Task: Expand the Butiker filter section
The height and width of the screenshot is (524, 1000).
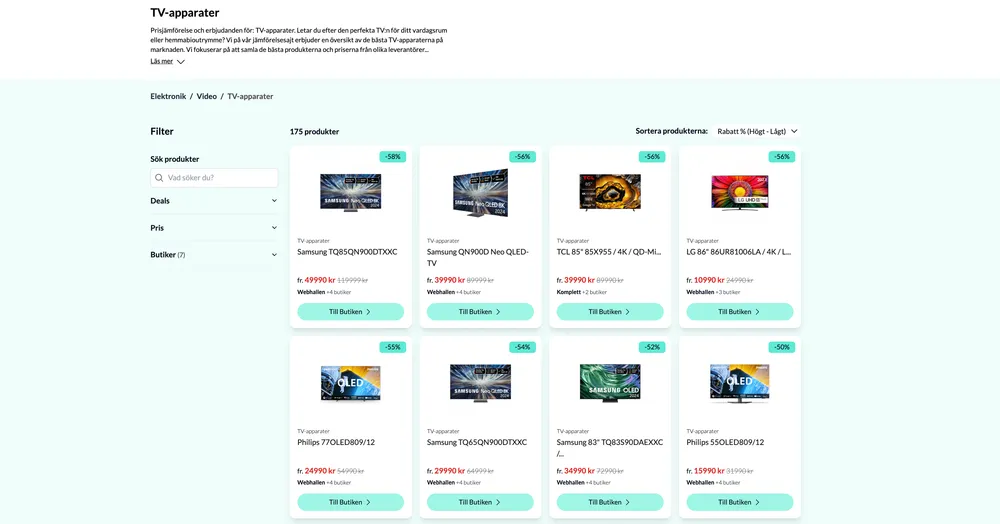Action: click(x=214, y=254)
